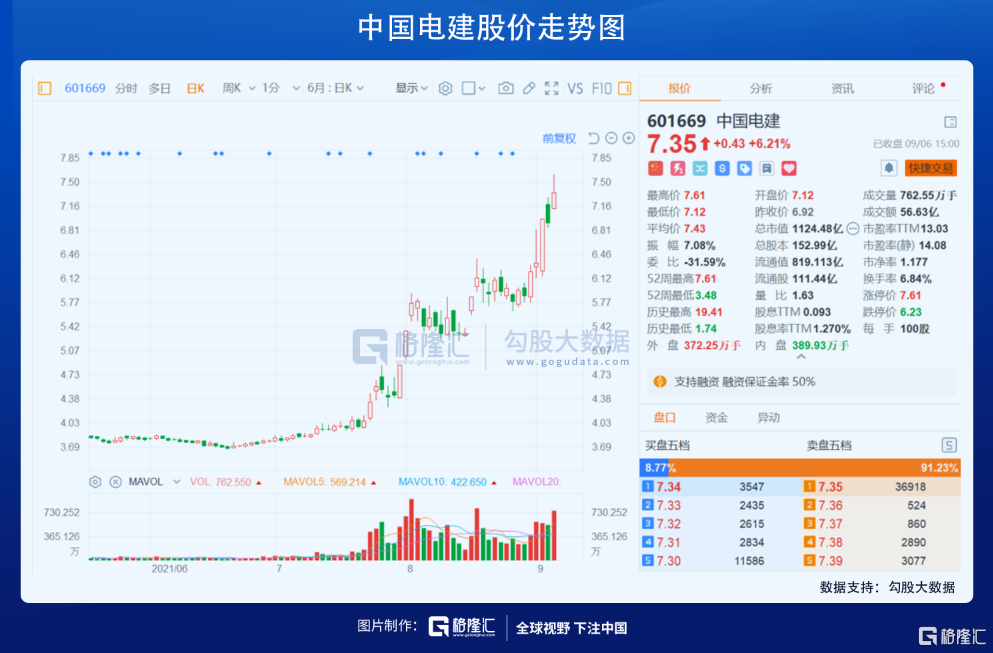The width and height of the screenshot is (993, 653).
Task: Take a chart screenshot with camera icon
Action: [505, 88]
